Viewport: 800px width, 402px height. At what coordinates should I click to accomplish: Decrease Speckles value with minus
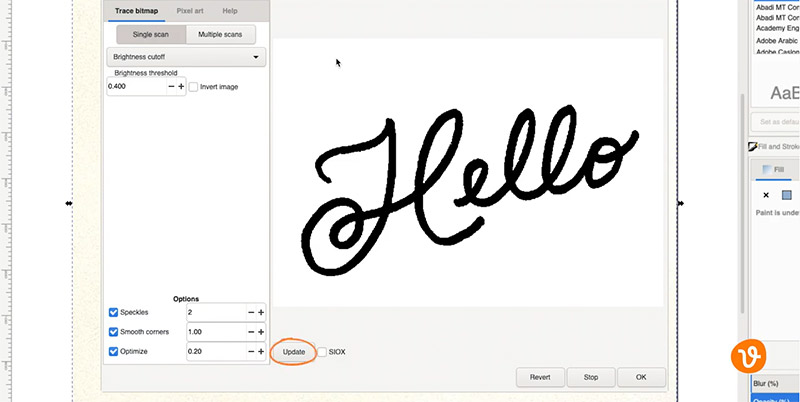coord(251,312)
